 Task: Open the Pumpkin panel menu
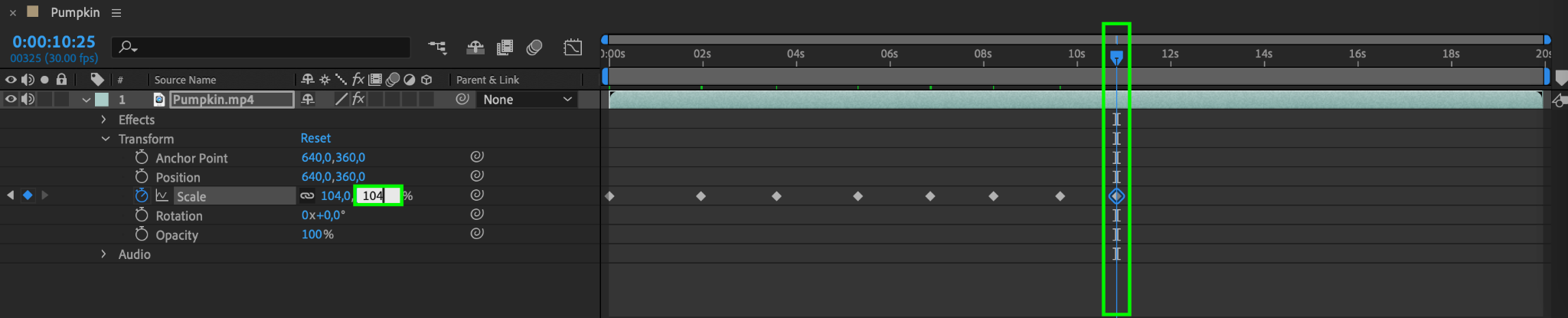coord(116,13)
